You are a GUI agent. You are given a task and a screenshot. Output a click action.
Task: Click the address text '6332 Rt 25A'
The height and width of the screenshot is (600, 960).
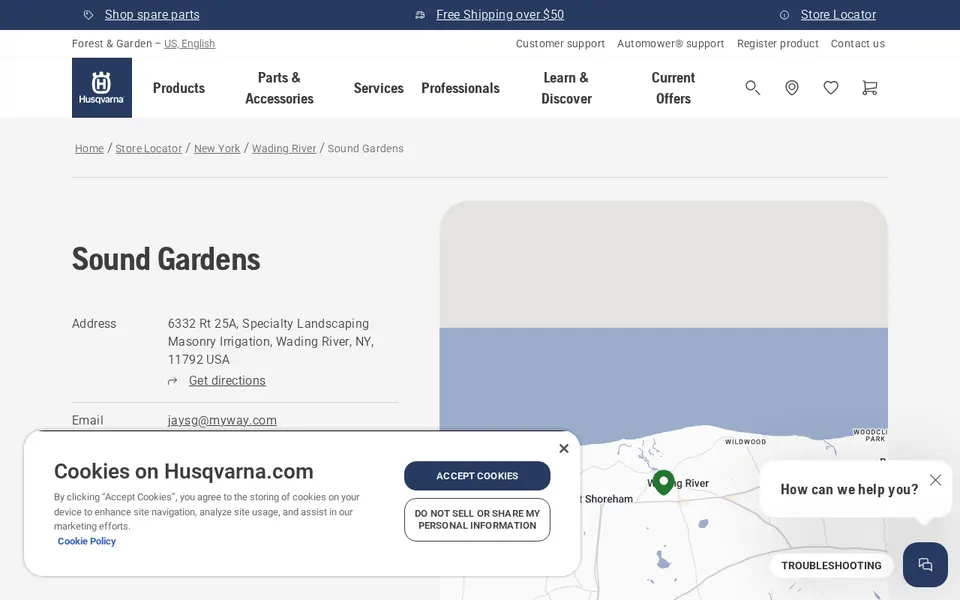[x=201, y=324]
